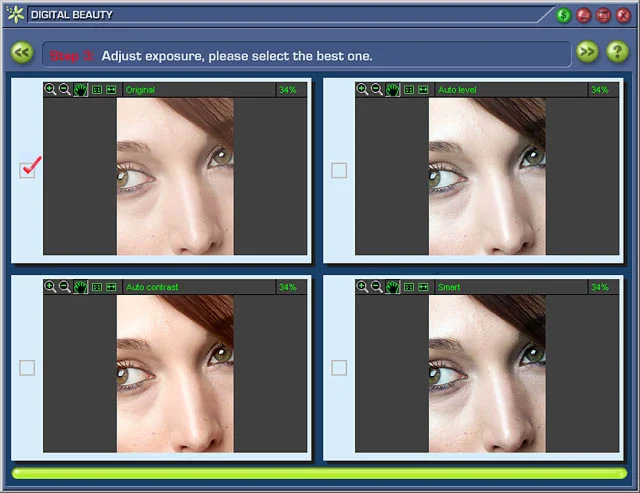Go back to the previous step

pos(22,52)
